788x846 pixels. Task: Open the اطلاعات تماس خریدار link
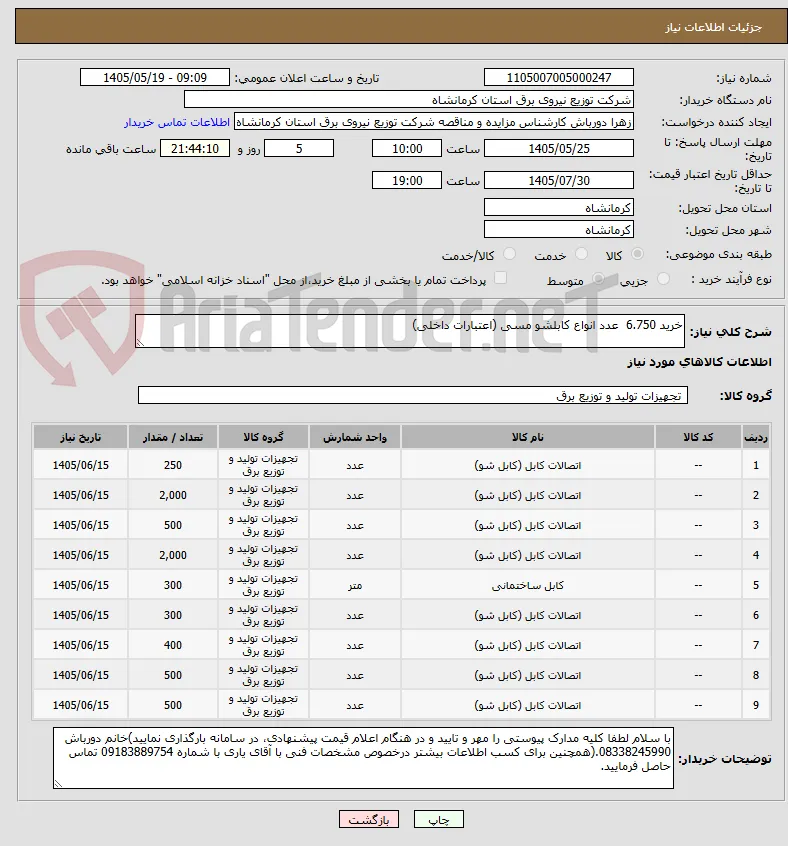pos(177,122)
